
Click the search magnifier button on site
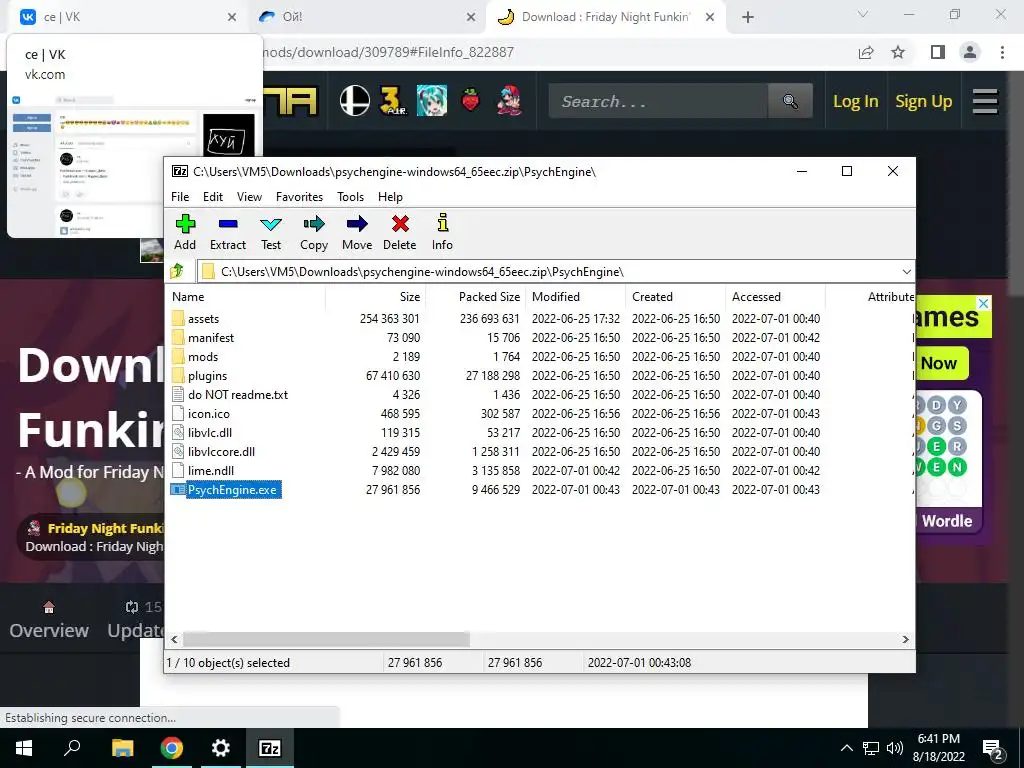coord(790,101)
